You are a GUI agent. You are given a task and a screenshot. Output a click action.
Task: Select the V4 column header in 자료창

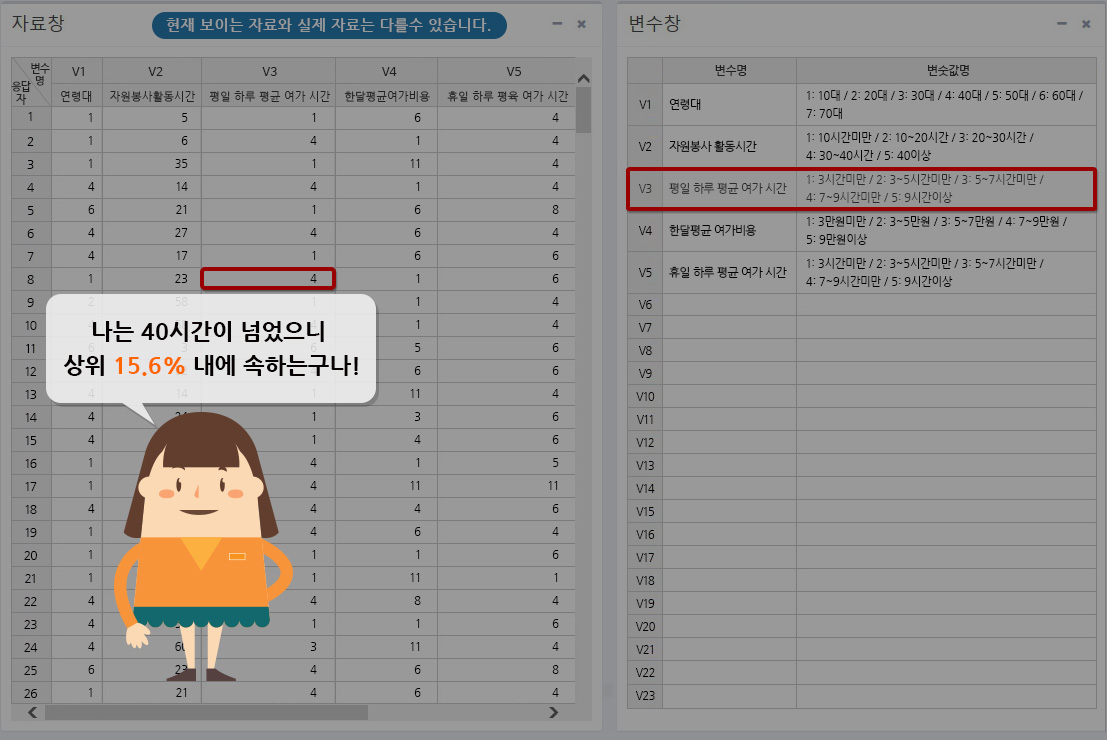388,71
